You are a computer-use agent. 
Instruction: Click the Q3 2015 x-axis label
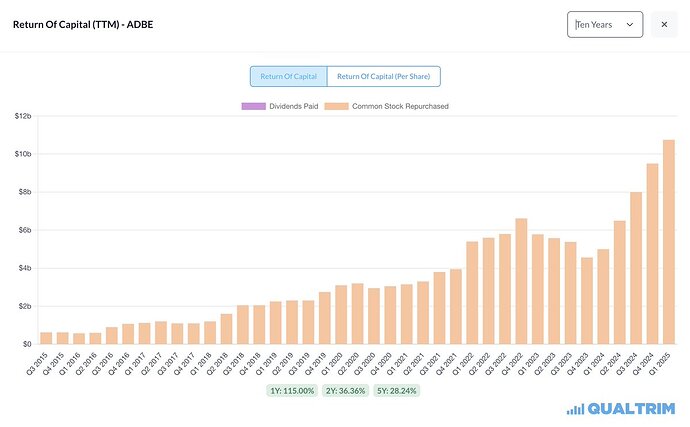click(x=37, y=364)
